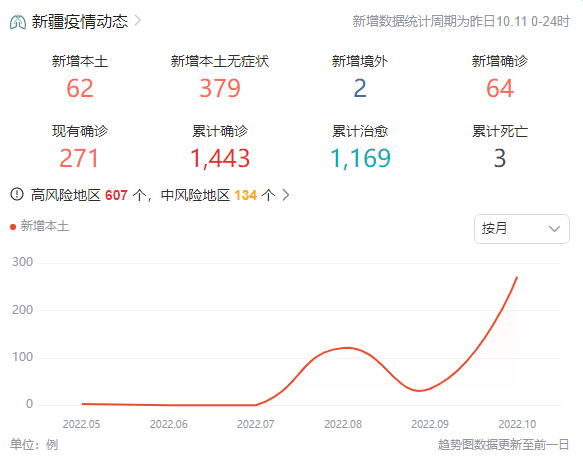
Task: Click the 新增本土 value 62
Action: [x=80, y=88]
